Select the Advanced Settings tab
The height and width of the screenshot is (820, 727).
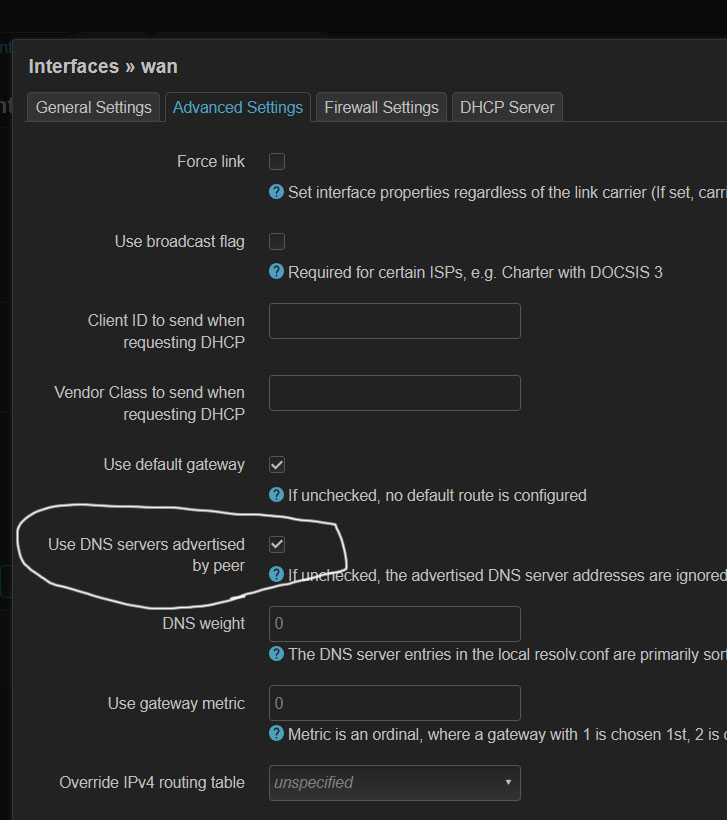[238, 107]
